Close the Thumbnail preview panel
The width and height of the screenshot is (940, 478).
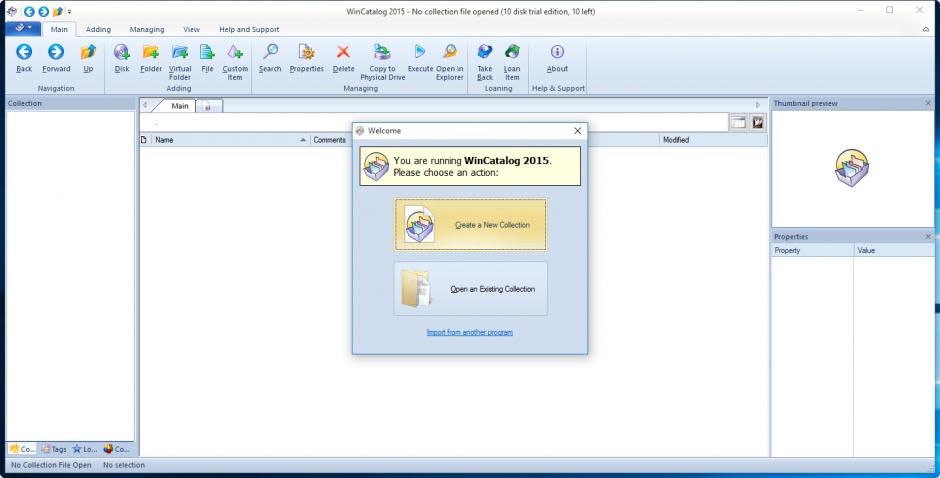point(928,104)
